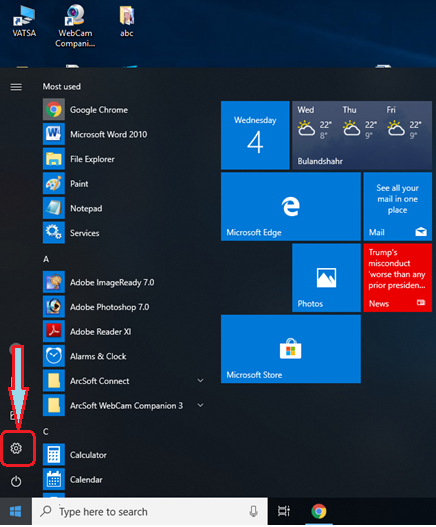Open the Wednesday 4 calendar tile
This screenshot has width=436, height=527.
(255, 135)
